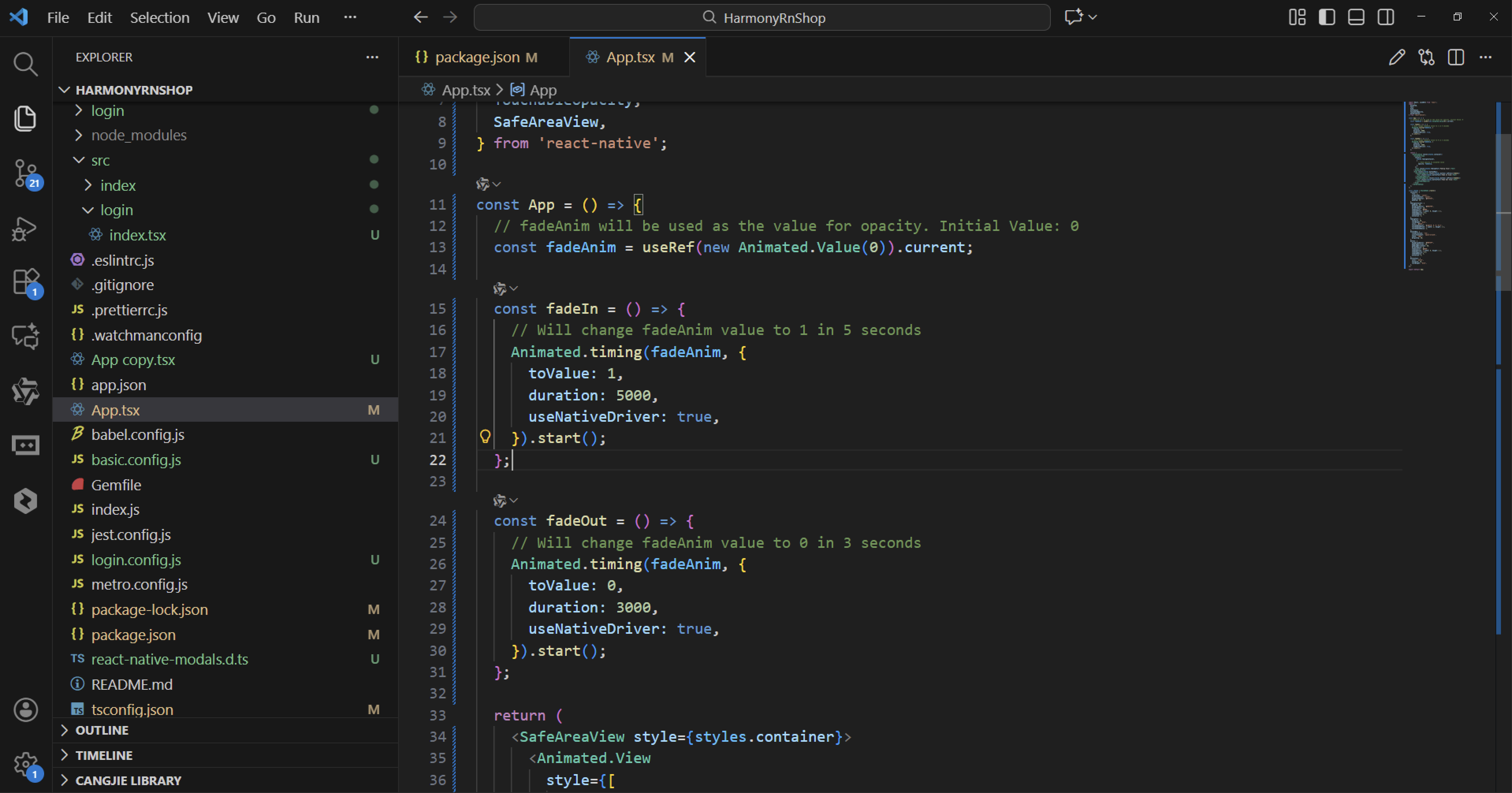Image resolution: width=1512 pixels, height=793 pixels.
Task: Toggle the Primary Side Bar visibility
Action: pos(1326,17)
